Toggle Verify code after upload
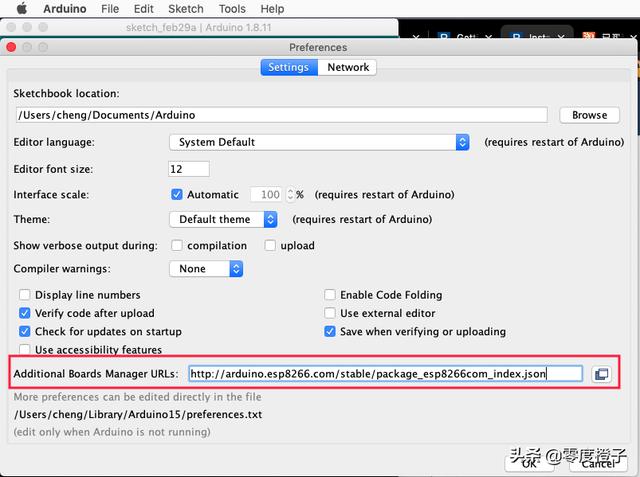Viewport: 640px width, 477px height. 24,313
